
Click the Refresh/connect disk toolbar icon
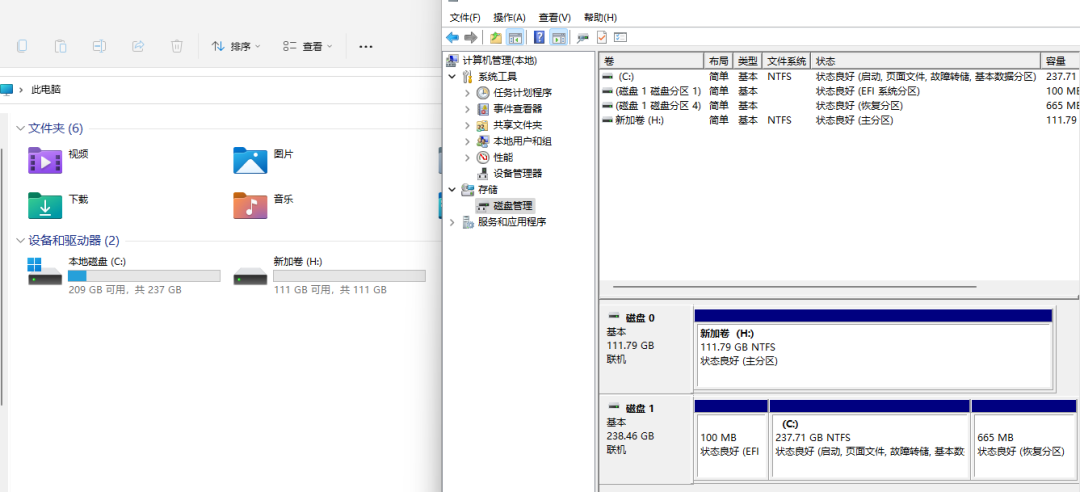[583, 37]
